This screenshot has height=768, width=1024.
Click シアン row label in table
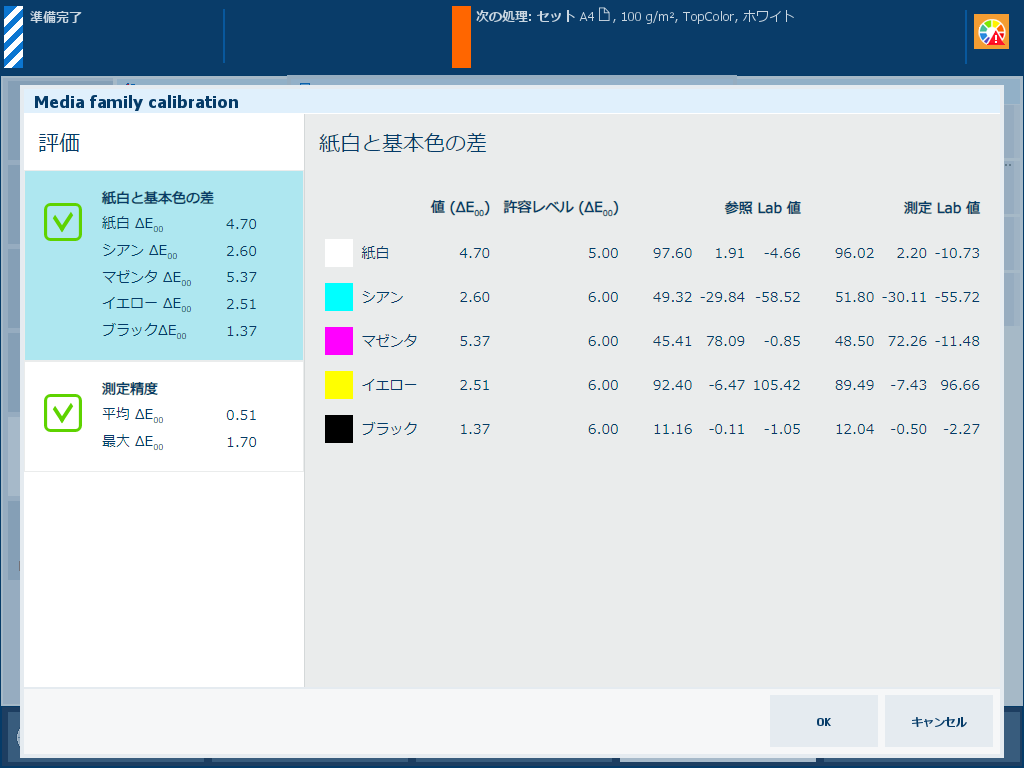tap(383, 297)
